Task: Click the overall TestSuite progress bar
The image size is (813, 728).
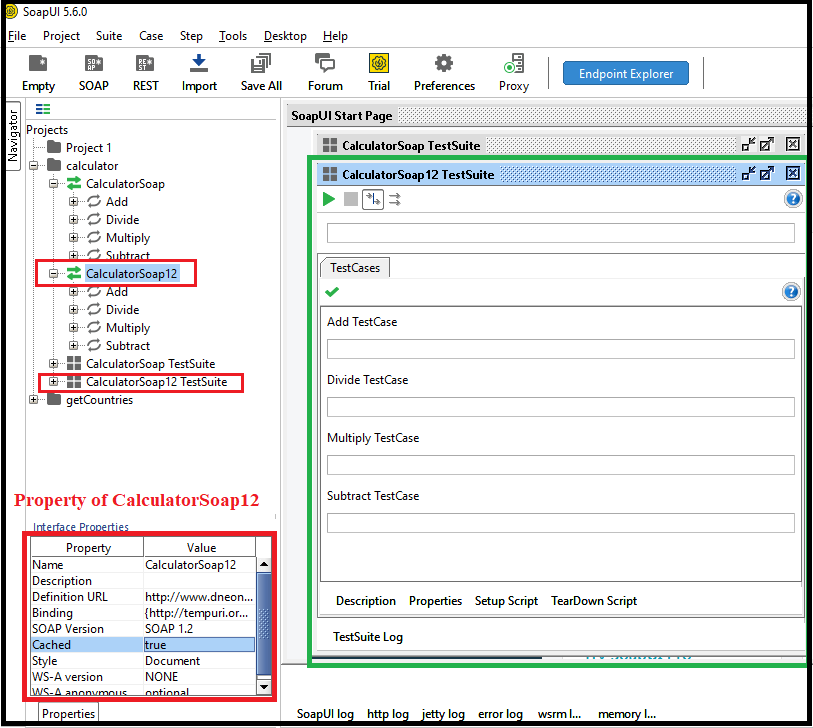Action: pyautogui.click(x=560, y=233)
